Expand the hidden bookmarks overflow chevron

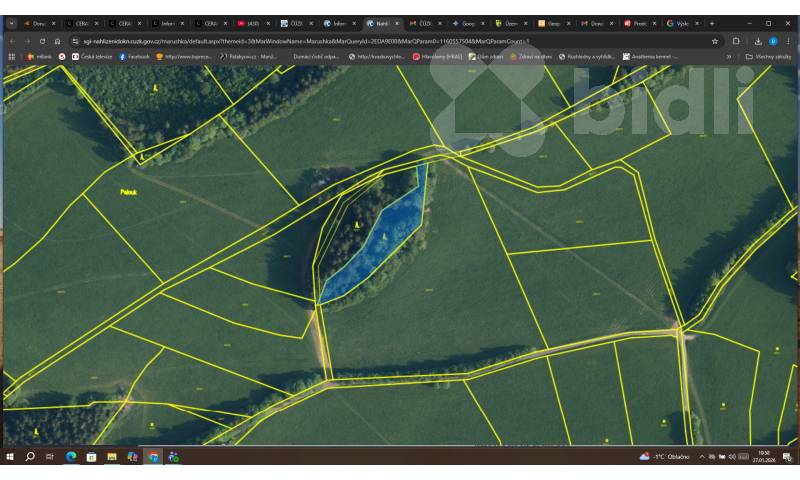tap(729, 57)
